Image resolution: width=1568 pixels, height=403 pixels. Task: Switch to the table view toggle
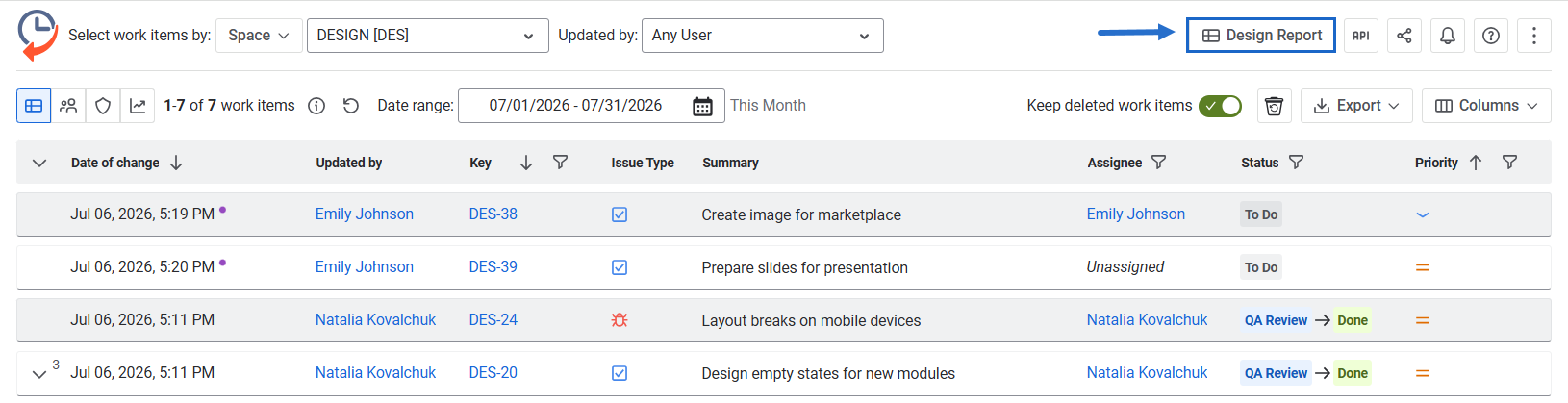[34, 106]
